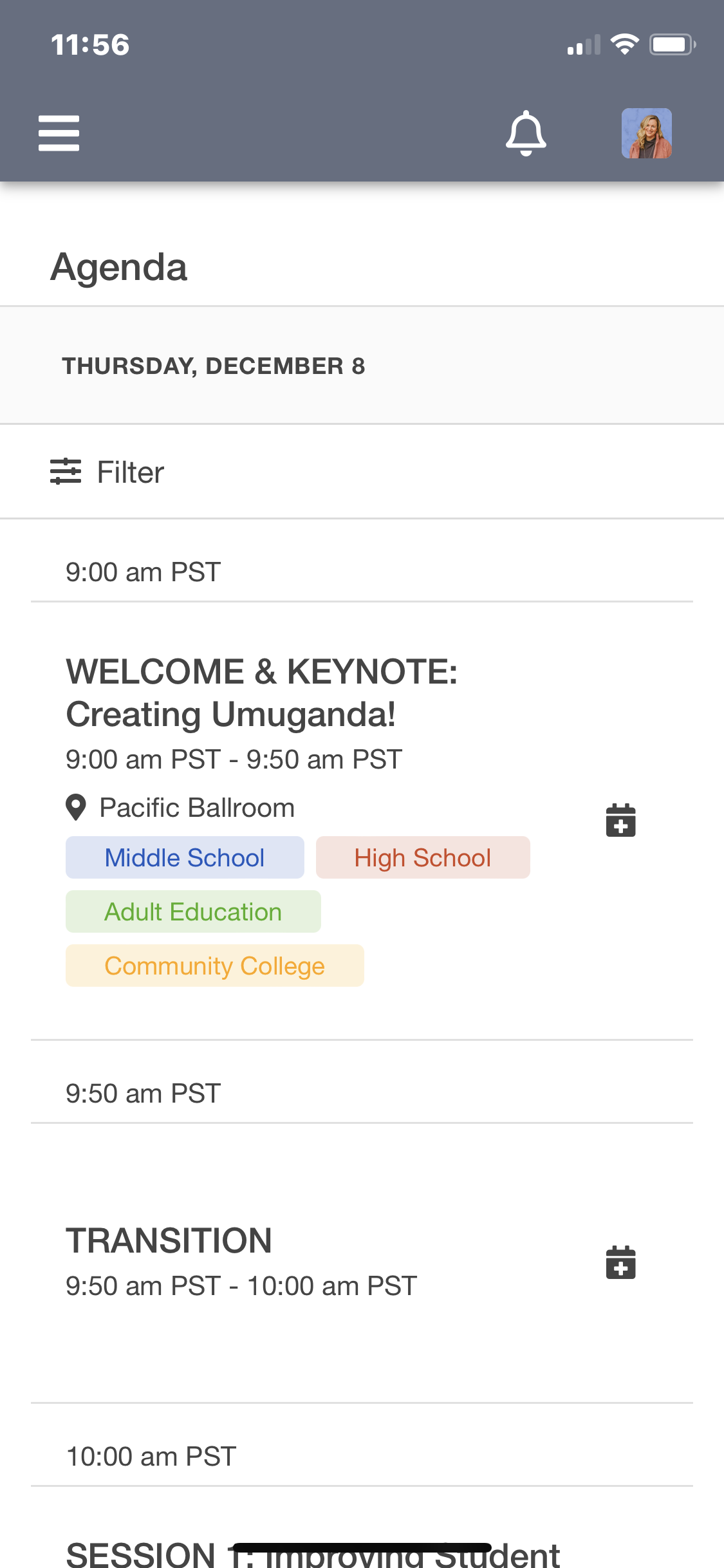Expand the 9:00 am PST time slot
Image resolution: width=724 pixels, height=1568 pixels.
[143, 570]
